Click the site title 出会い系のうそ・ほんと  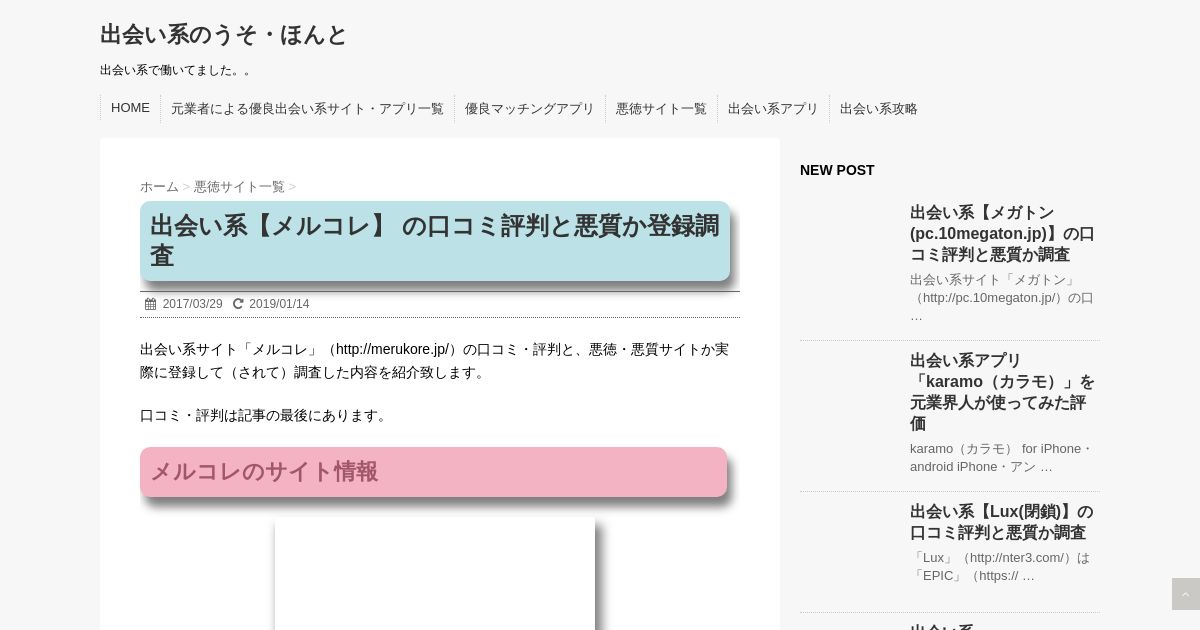click(x=223, y=35)
